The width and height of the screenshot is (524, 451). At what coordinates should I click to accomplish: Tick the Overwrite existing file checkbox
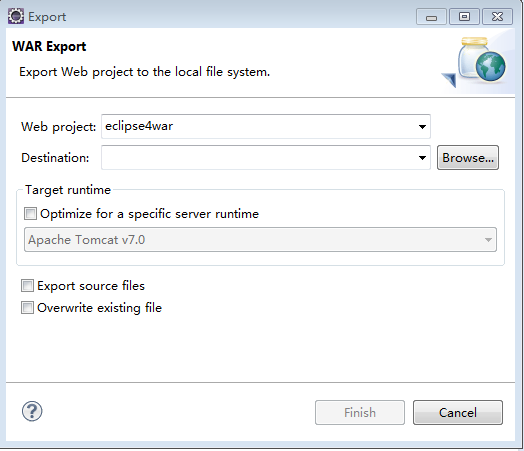[x=27, y=308]
